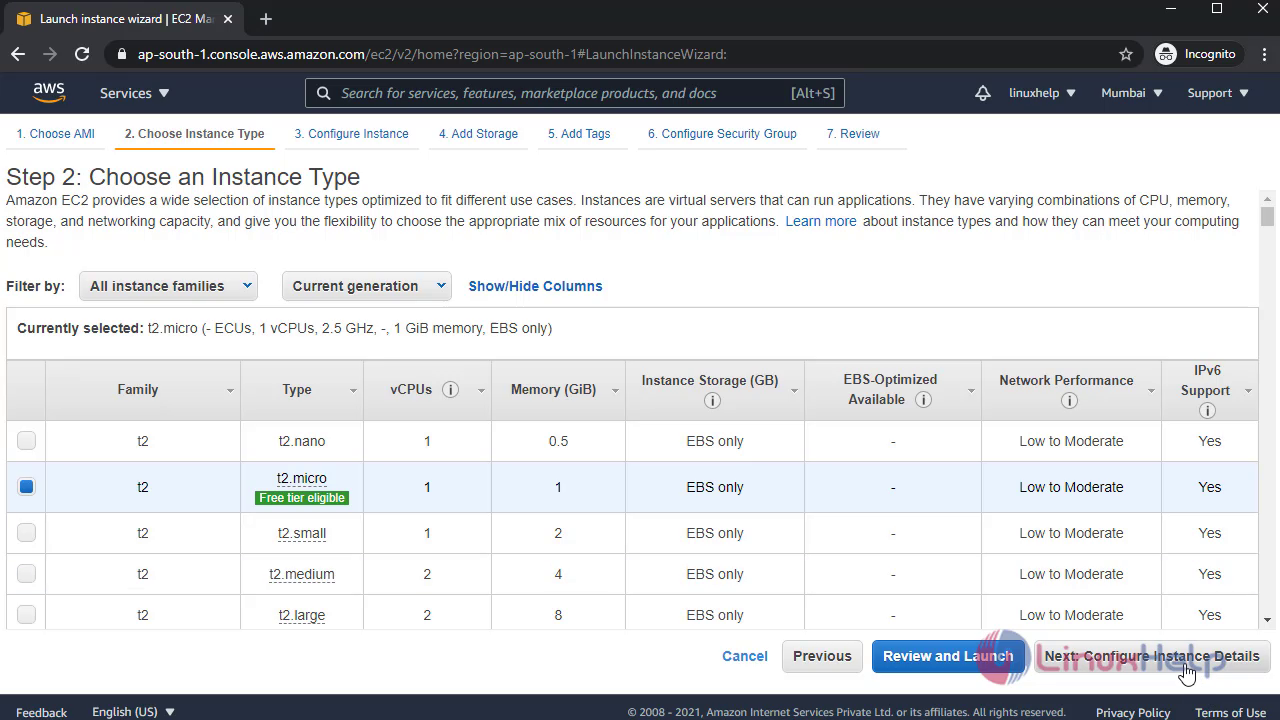Click the t2.nano type name
Image resolution: width=1280 pixels, height=720 pixels.
302,441
